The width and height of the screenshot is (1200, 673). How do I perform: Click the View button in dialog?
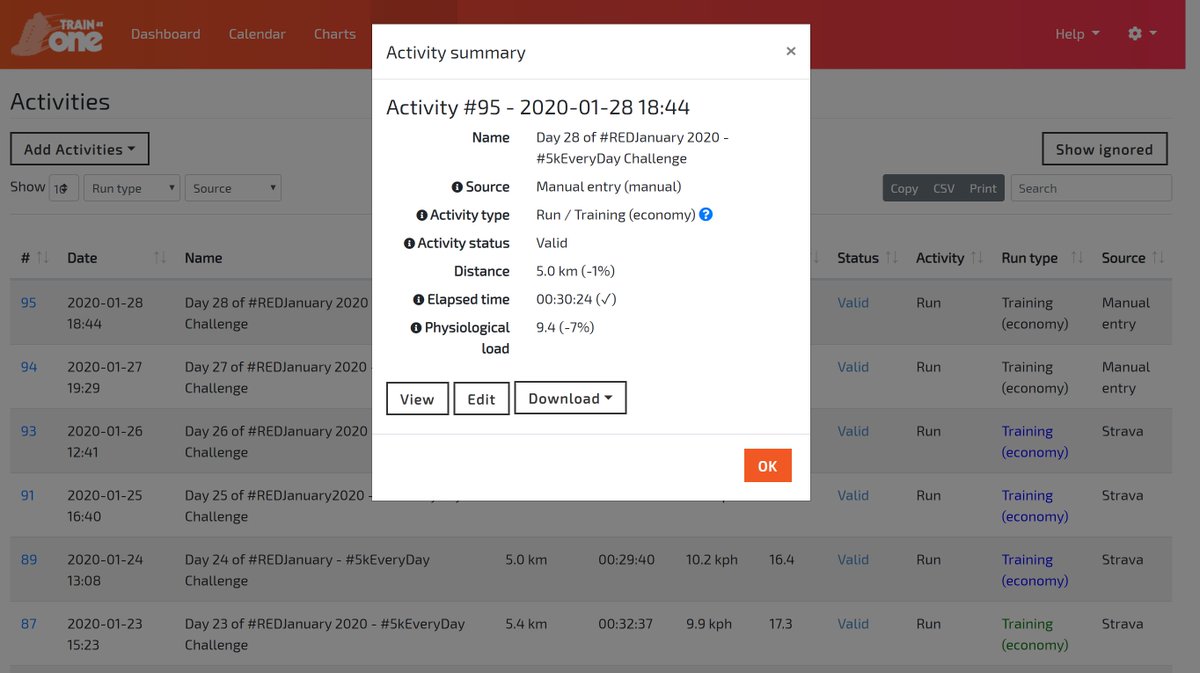(x=417, y=398)
